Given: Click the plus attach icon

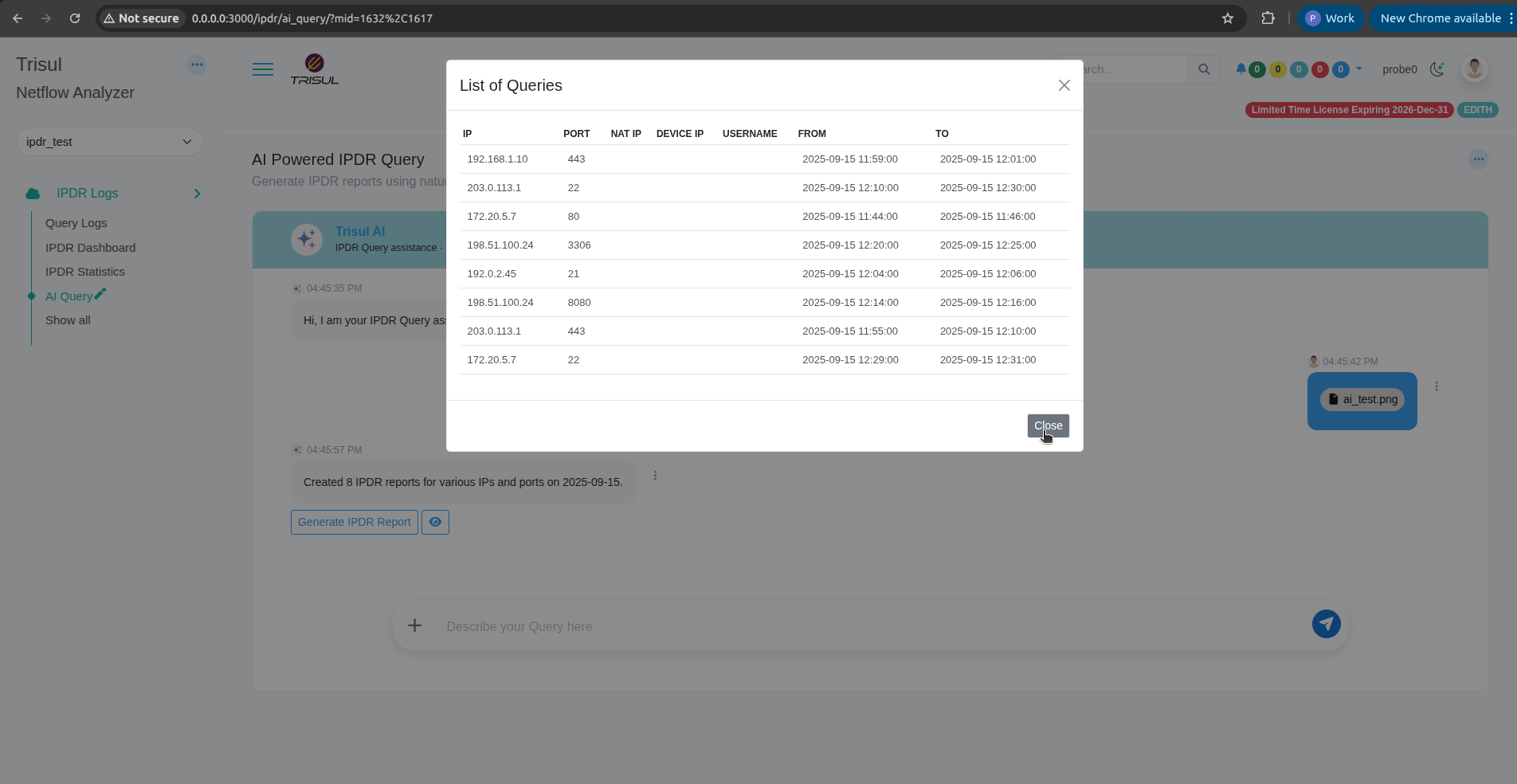Looking at the screenshot, I should click(414, 625).
